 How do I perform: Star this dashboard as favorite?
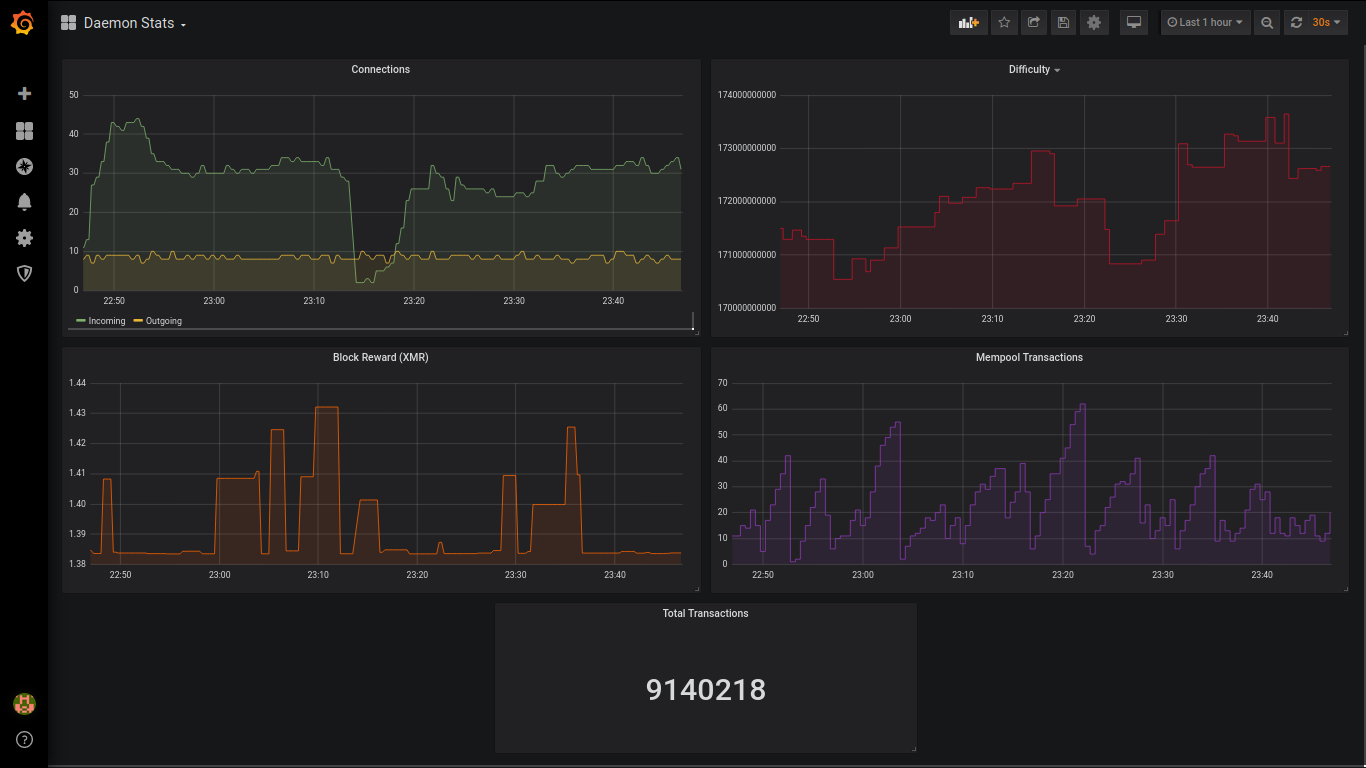[x=1004, y=22]
